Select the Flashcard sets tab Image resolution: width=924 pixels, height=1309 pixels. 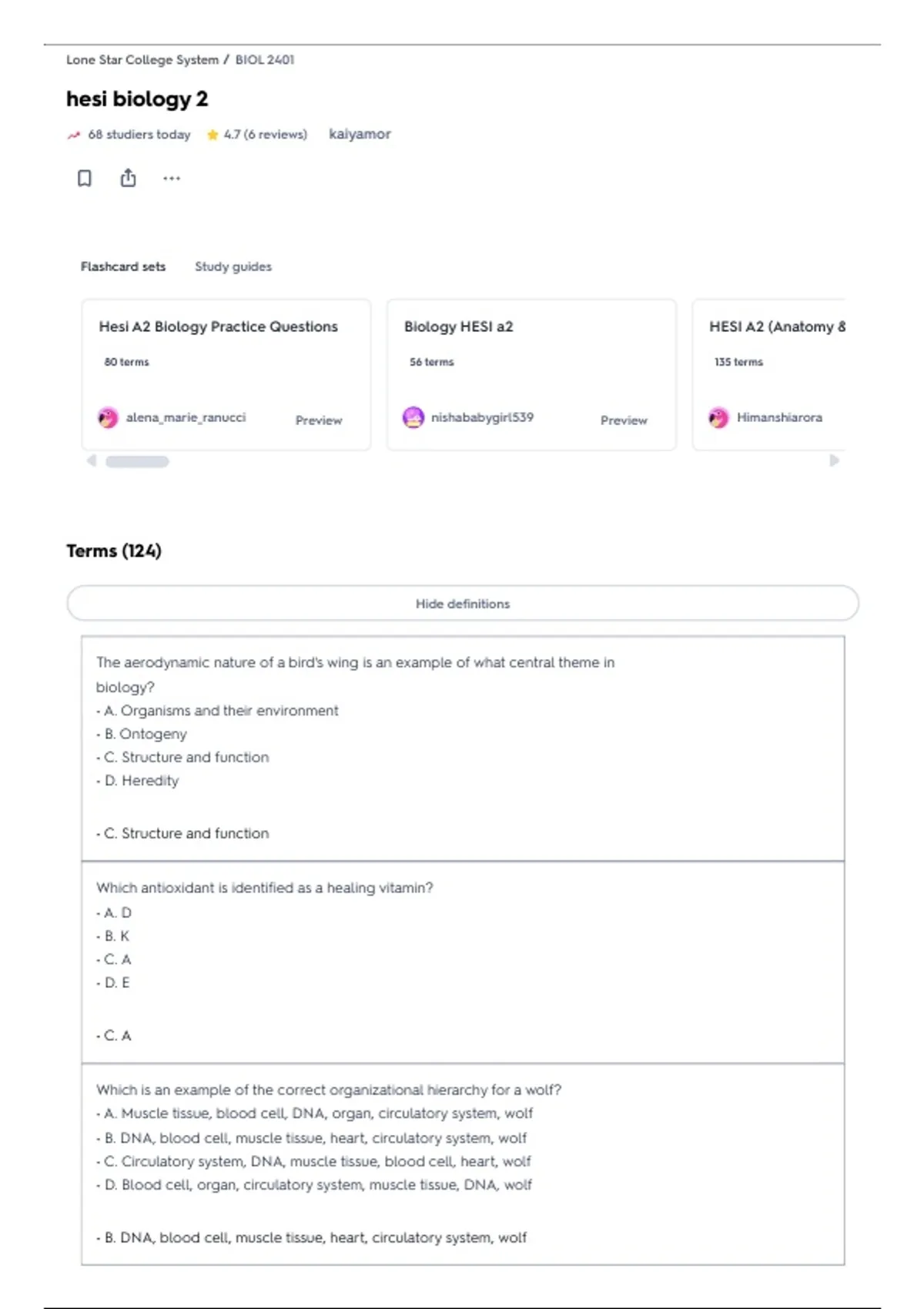click(x=123, y=266)
